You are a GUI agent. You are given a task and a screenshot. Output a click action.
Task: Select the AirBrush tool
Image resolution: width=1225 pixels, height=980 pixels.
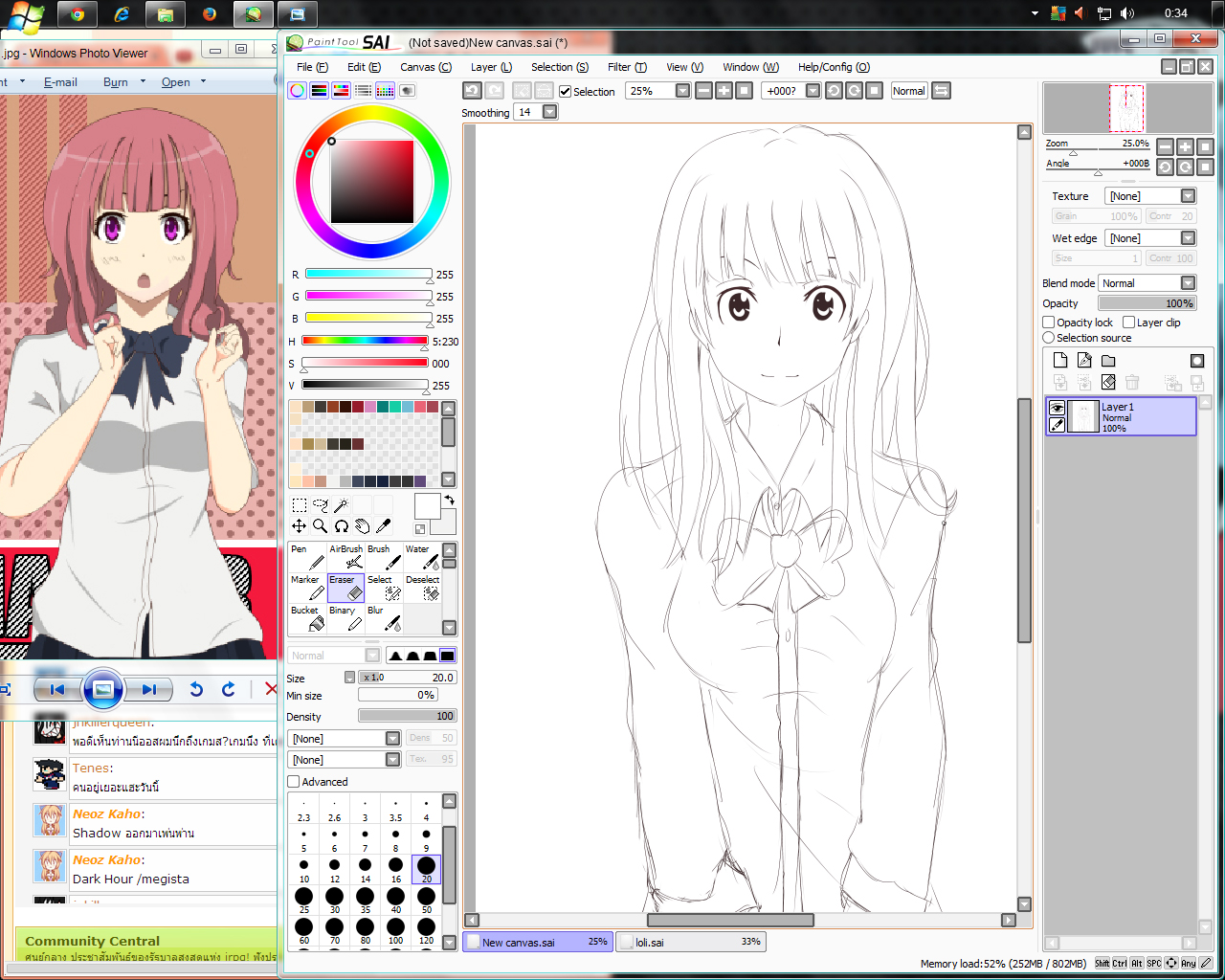(x=345, y=556)
